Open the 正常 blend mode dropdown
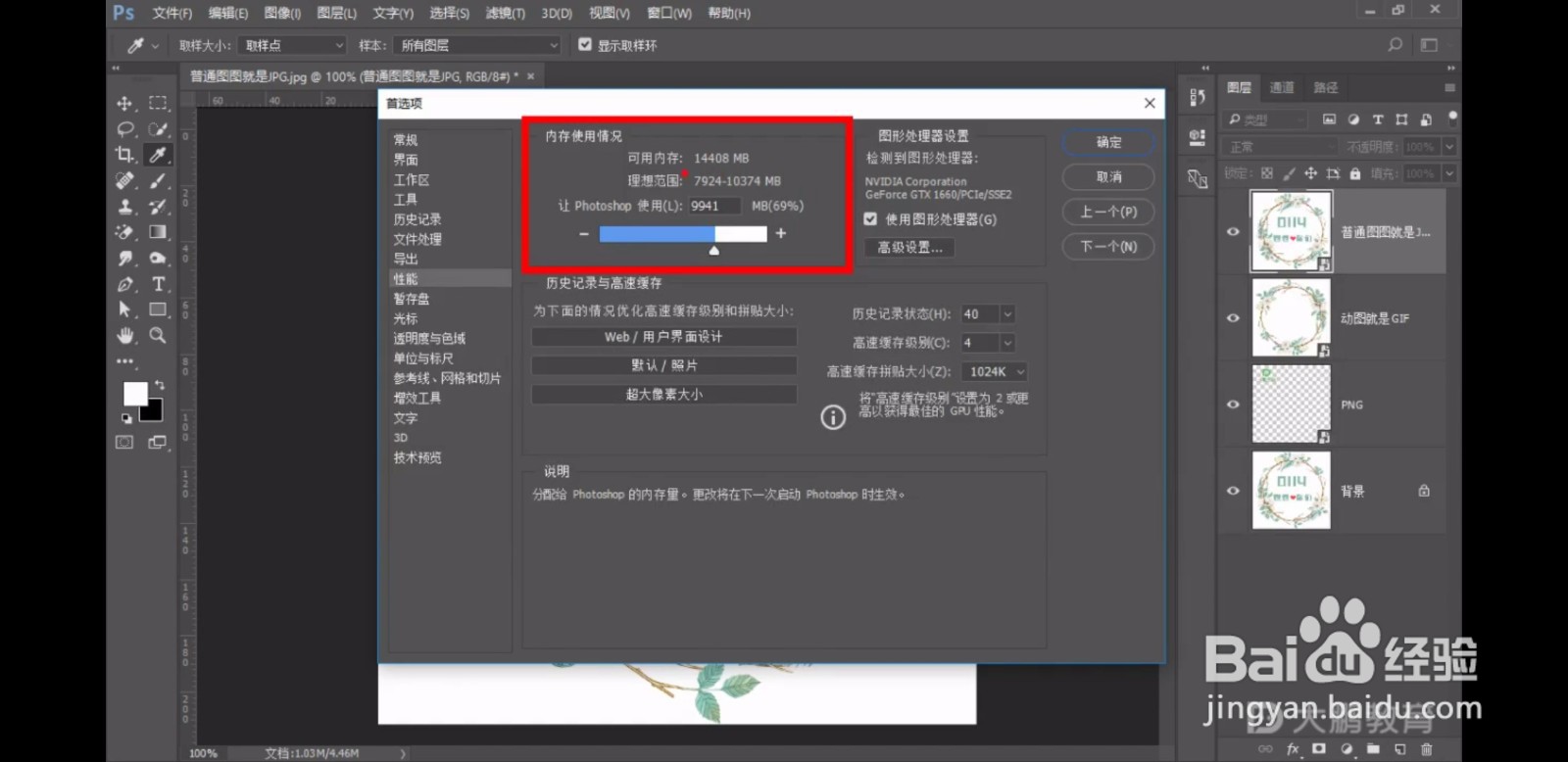Image resolution: width=1568 pixels, height=762 pixels. 1281,147
